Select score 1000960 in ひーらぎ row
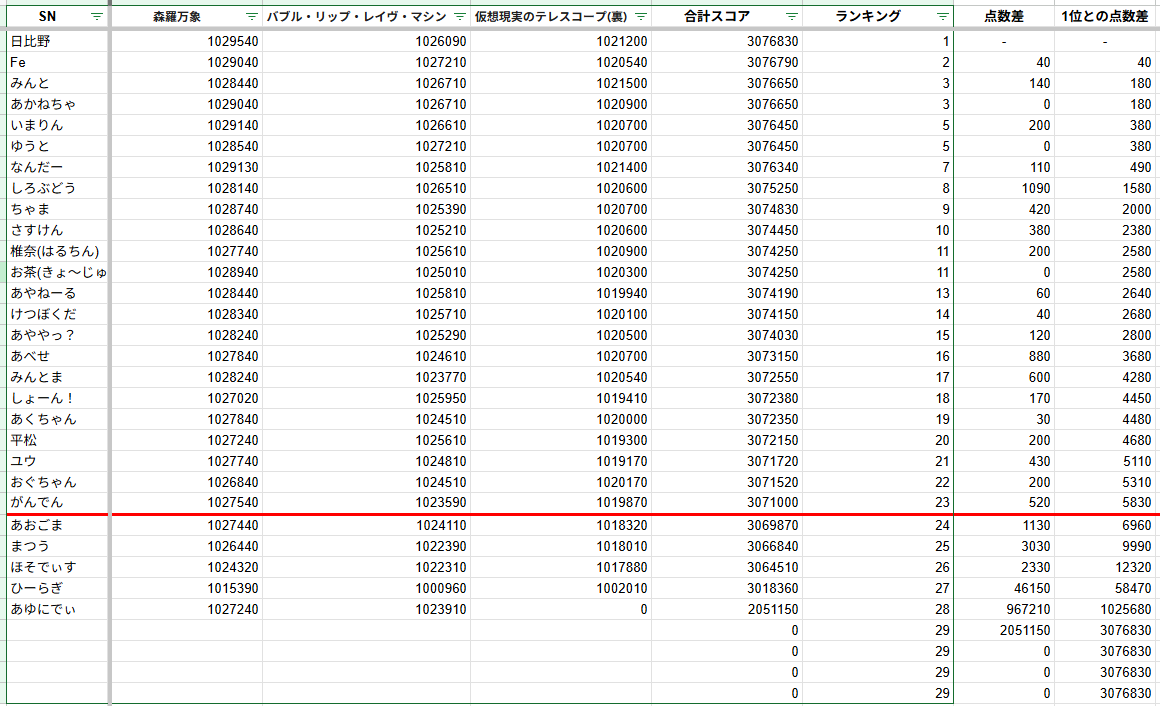The image size is (1160, 706). (x=366, y=588)
